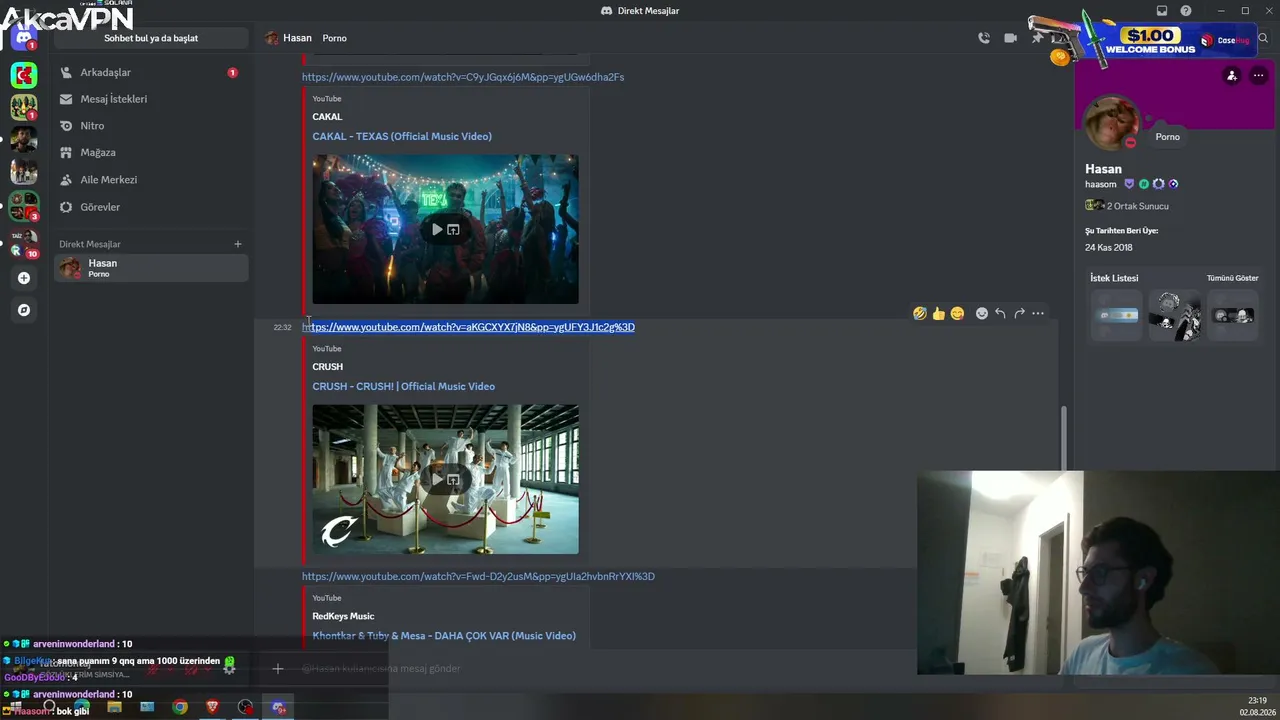Open the YouTube link ending in RrYXI%3D
This screenshot has width=1280, height=720.
coord(478,576)
